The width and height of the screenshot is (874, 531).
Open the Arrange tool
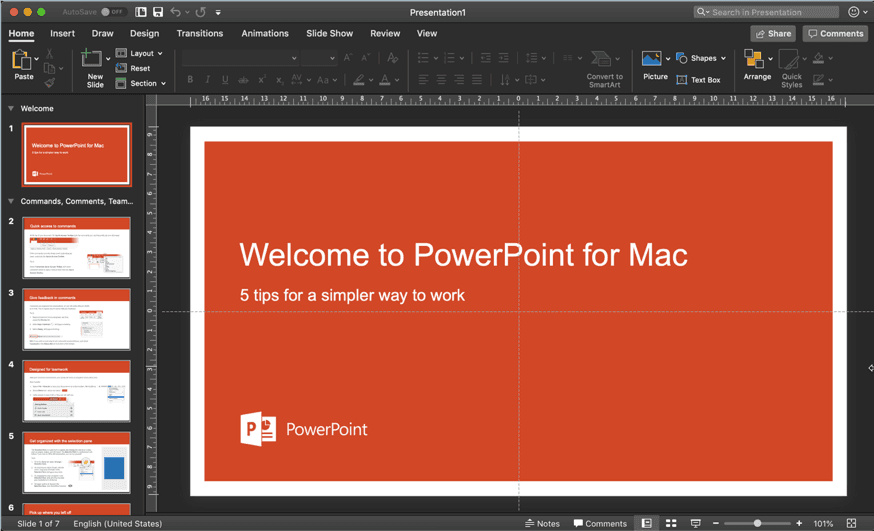tap(756, 62)
